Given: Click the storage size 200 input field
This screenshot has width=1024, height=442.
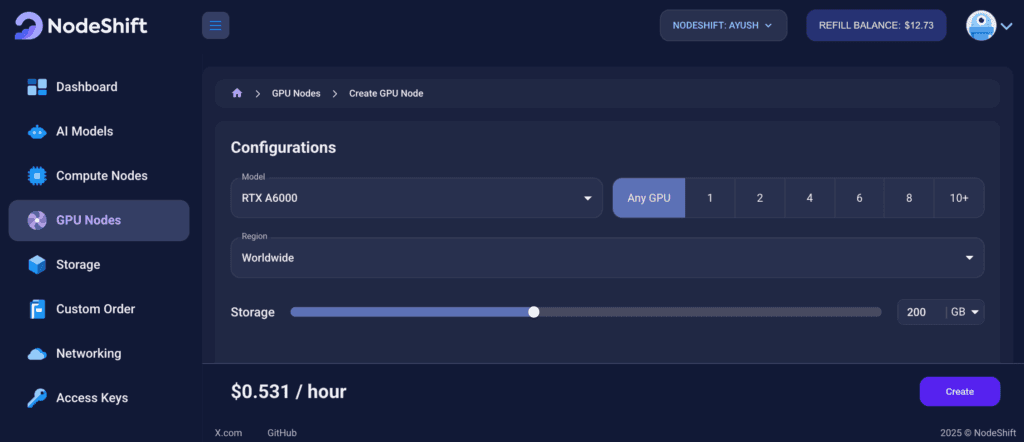Looking at the screenshot, I should (918, 312).
